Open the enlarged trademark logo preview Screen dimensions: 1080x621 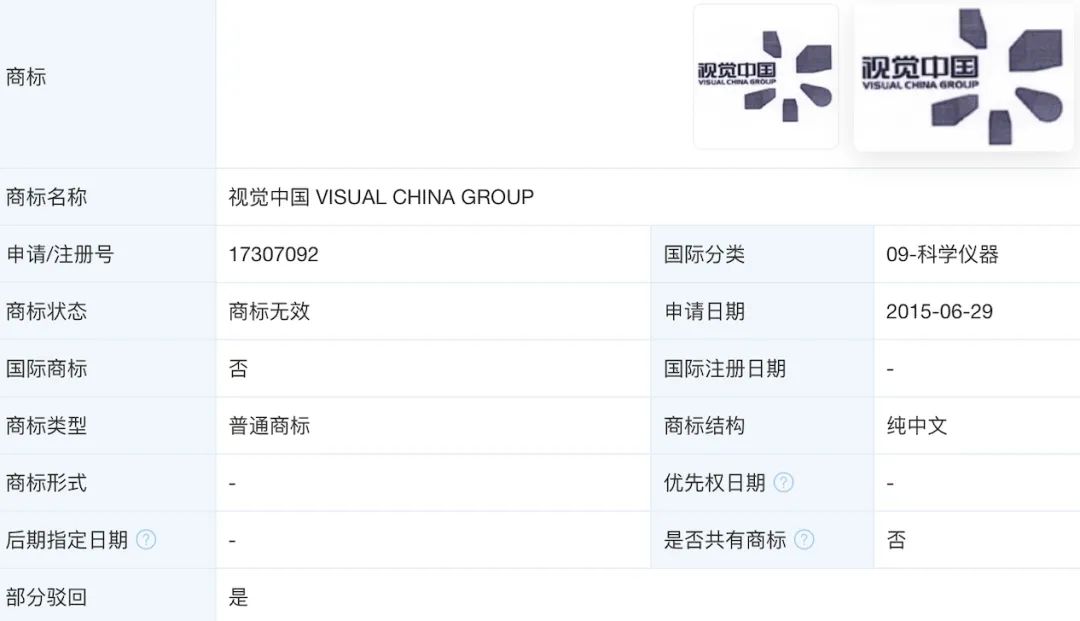[963, 76]
